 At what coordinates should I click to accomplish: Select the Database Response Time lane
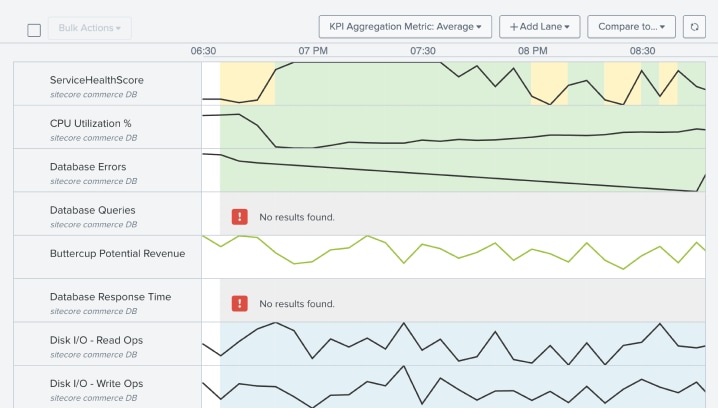[x=110, y=297]
